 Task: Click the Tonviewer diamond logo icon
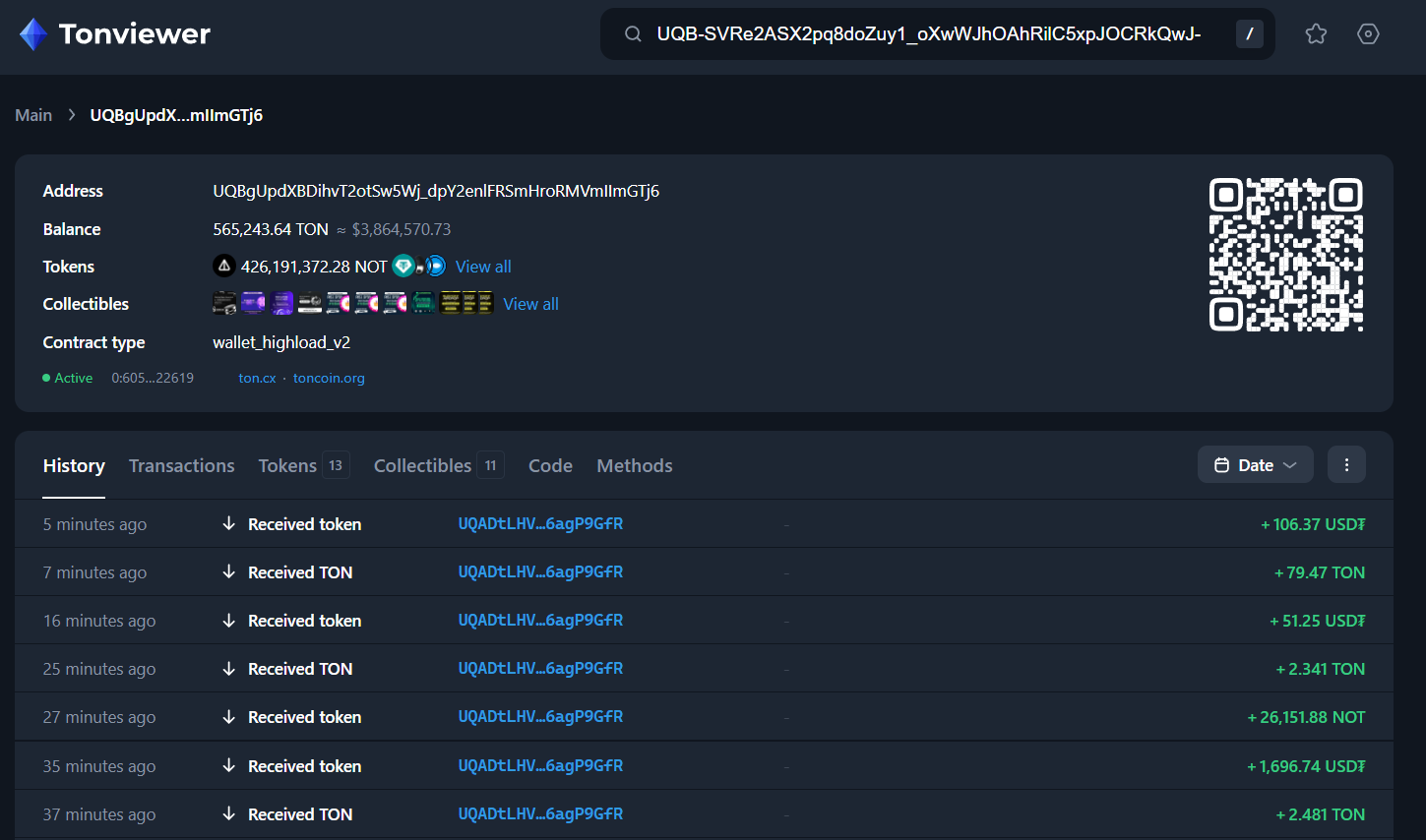pyautogui.click(x=33, y=34)
